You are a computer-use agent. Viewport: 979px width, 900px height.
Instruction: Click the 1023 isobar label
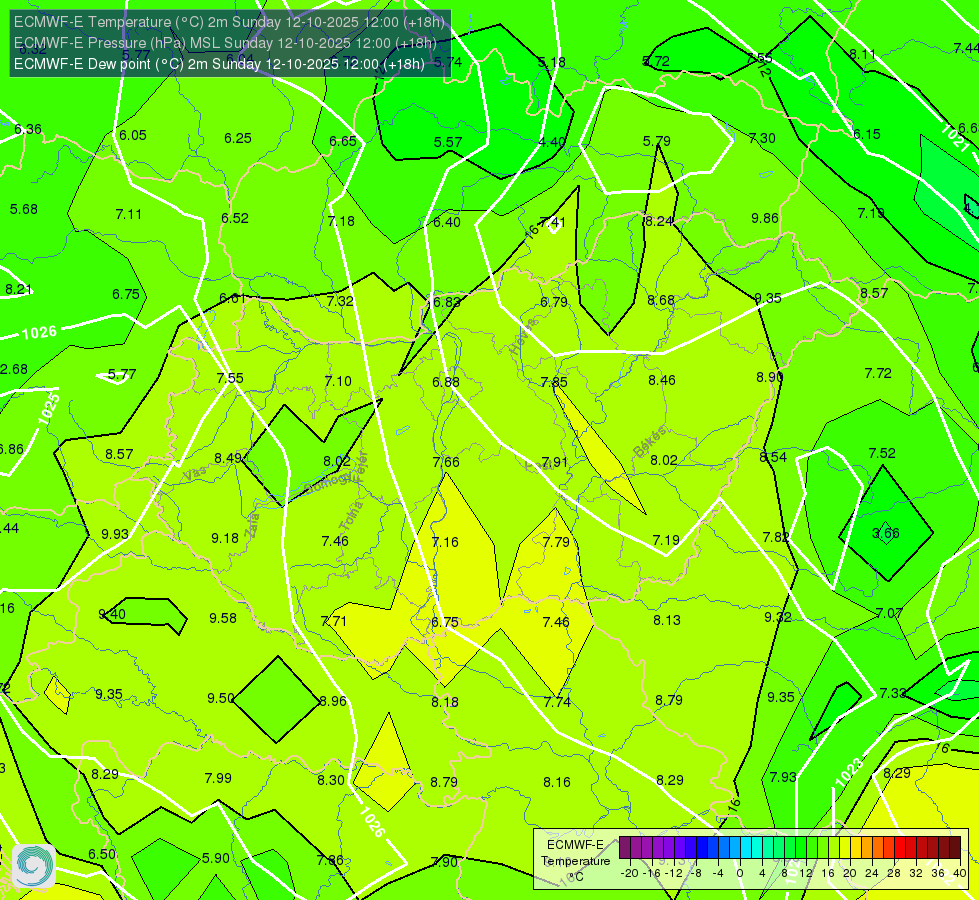[x=850, y=772]
